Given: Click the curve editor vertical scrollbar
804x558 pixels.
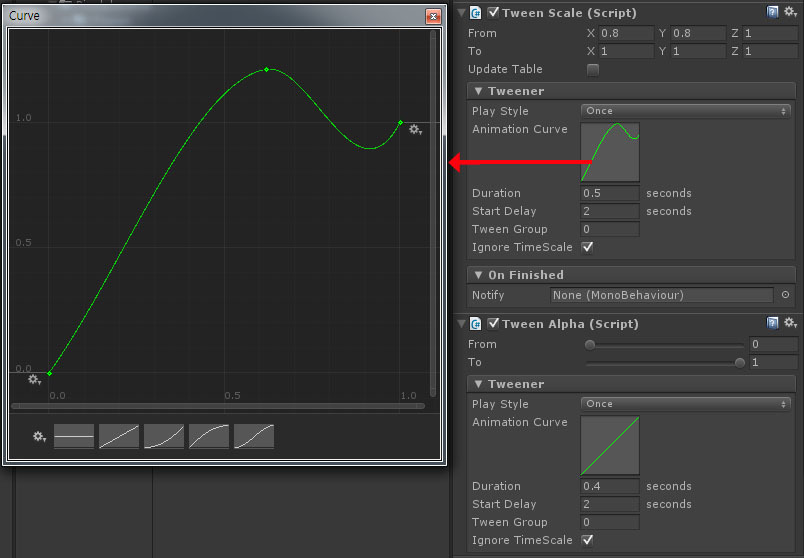Looking at the screenshot, I should coord(433,213).
